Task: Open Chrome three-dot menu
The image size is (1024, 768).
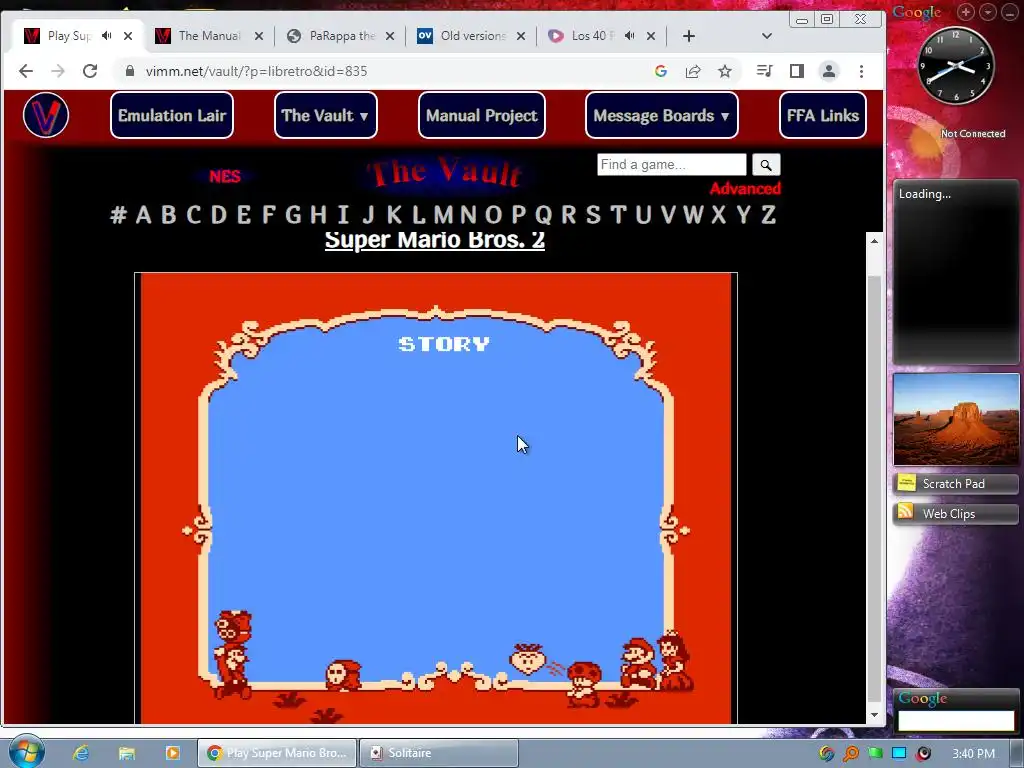Action: pos(861,71)
